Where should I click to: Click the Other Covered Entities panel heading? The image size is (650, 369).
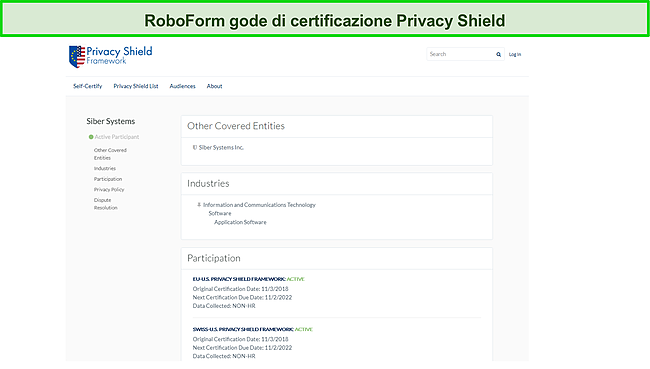pyautogui.click(x=236, y=126)
